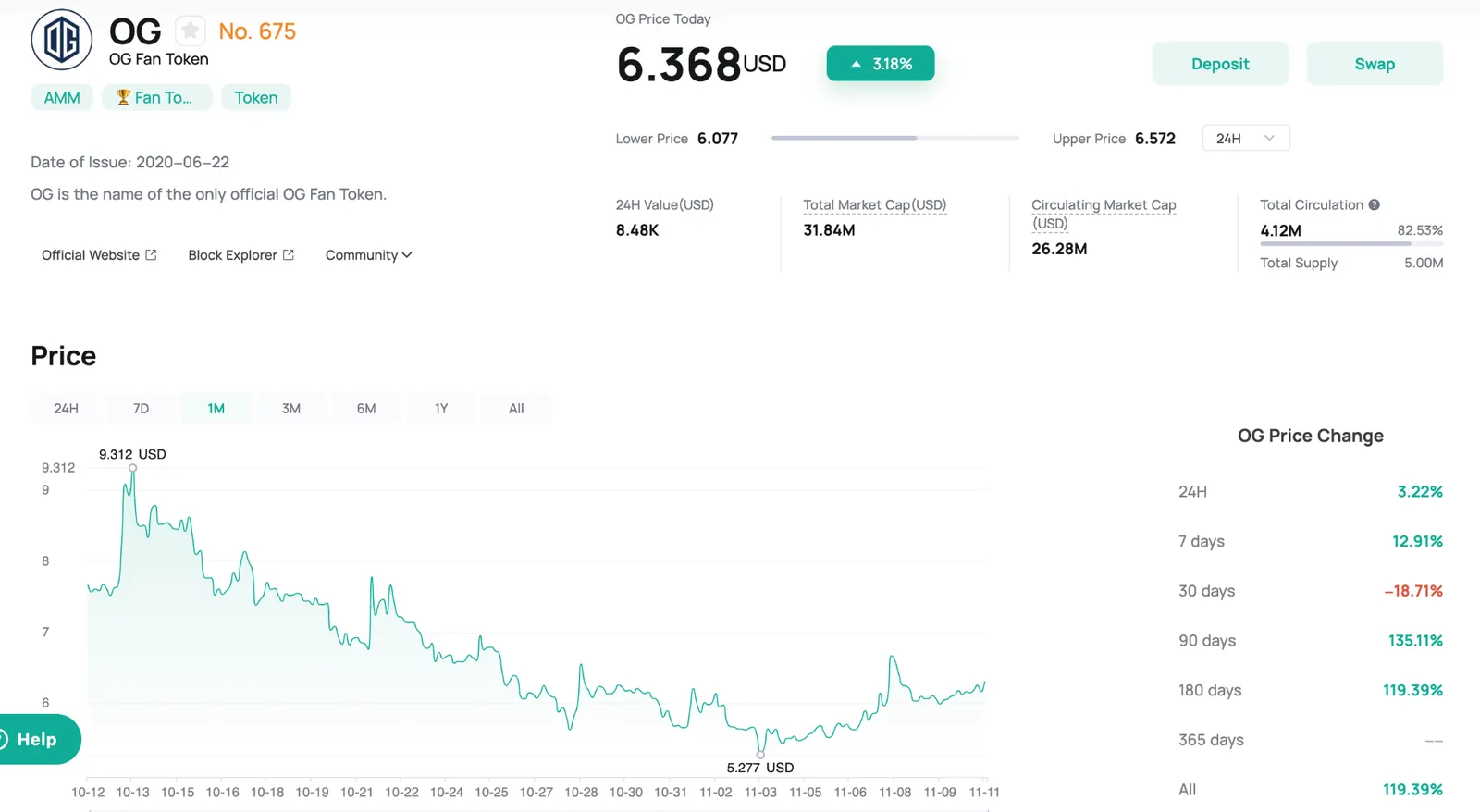This screenshot has height=812, width=1480.
Task: Click the 90 days 135.11% value
Action: click(x=1415, y=641)
